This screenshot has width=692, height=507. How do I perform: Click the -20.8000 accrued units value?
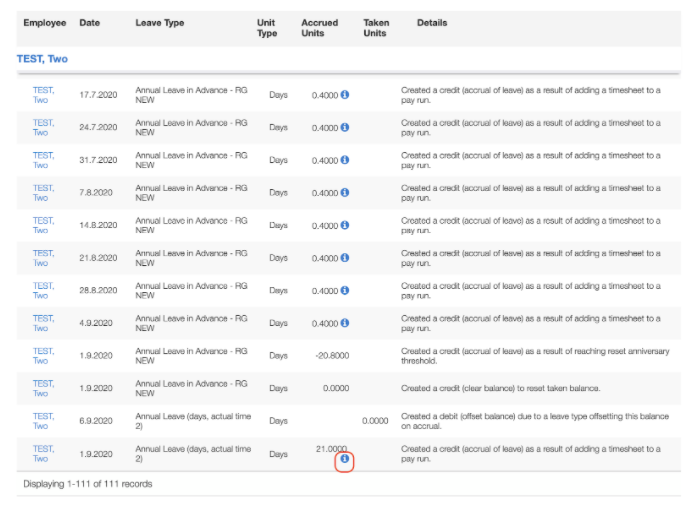tap(330, 356)
